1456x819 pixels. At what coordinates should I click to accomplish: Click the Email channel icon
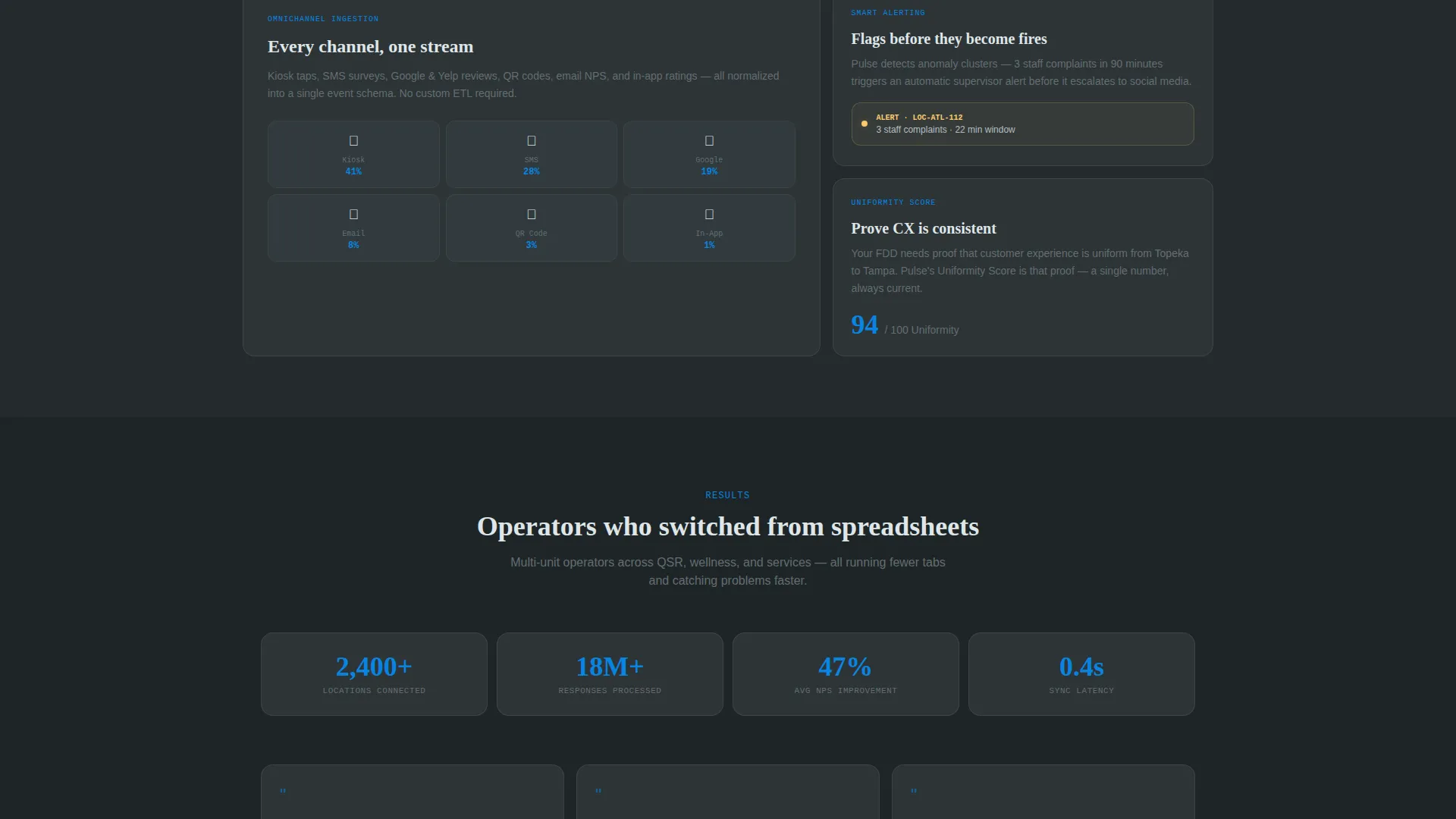353,215
